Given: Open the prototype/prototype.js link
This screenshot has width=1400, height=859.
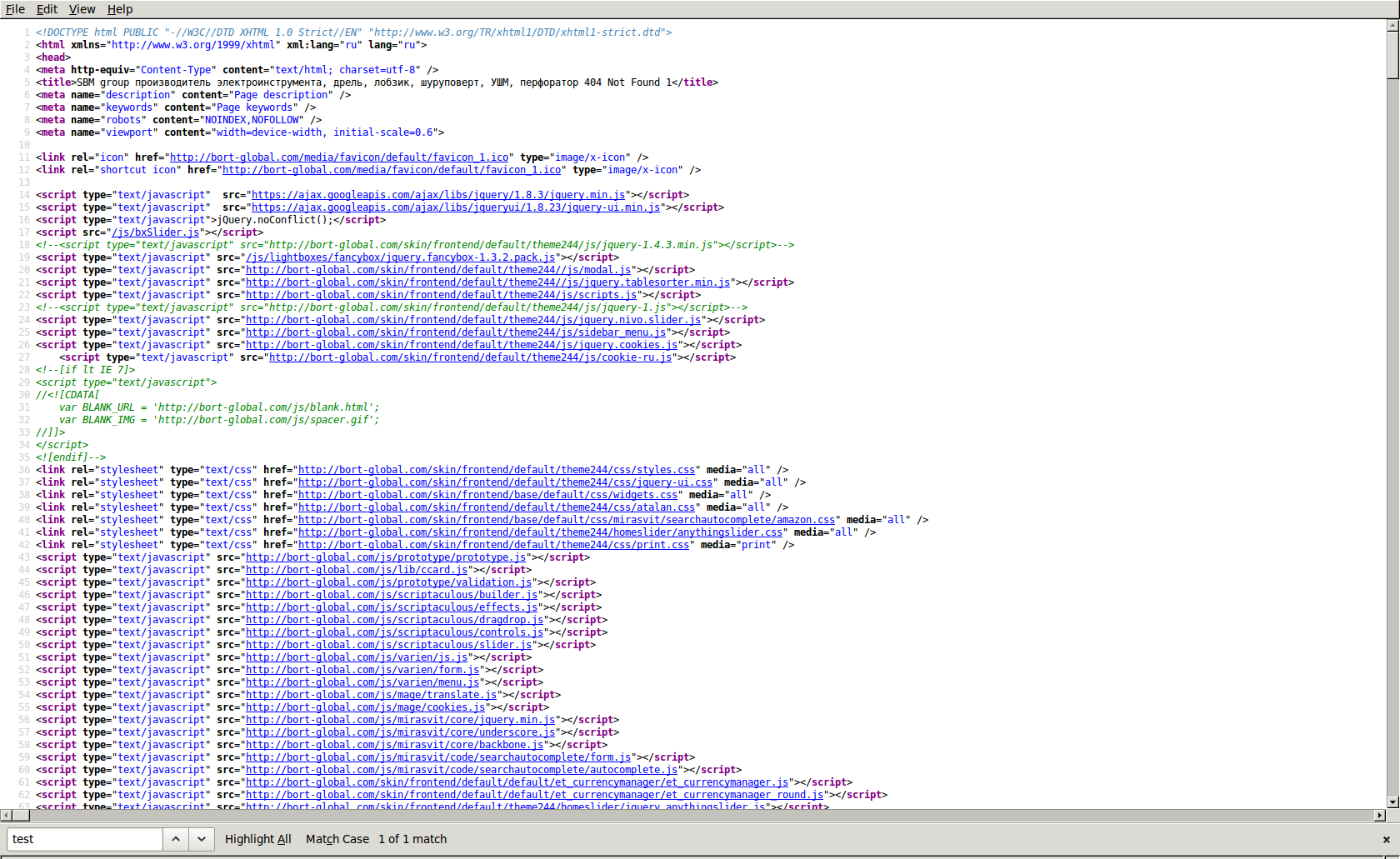Looking at the screenshot, I should (x=386, y=557).
